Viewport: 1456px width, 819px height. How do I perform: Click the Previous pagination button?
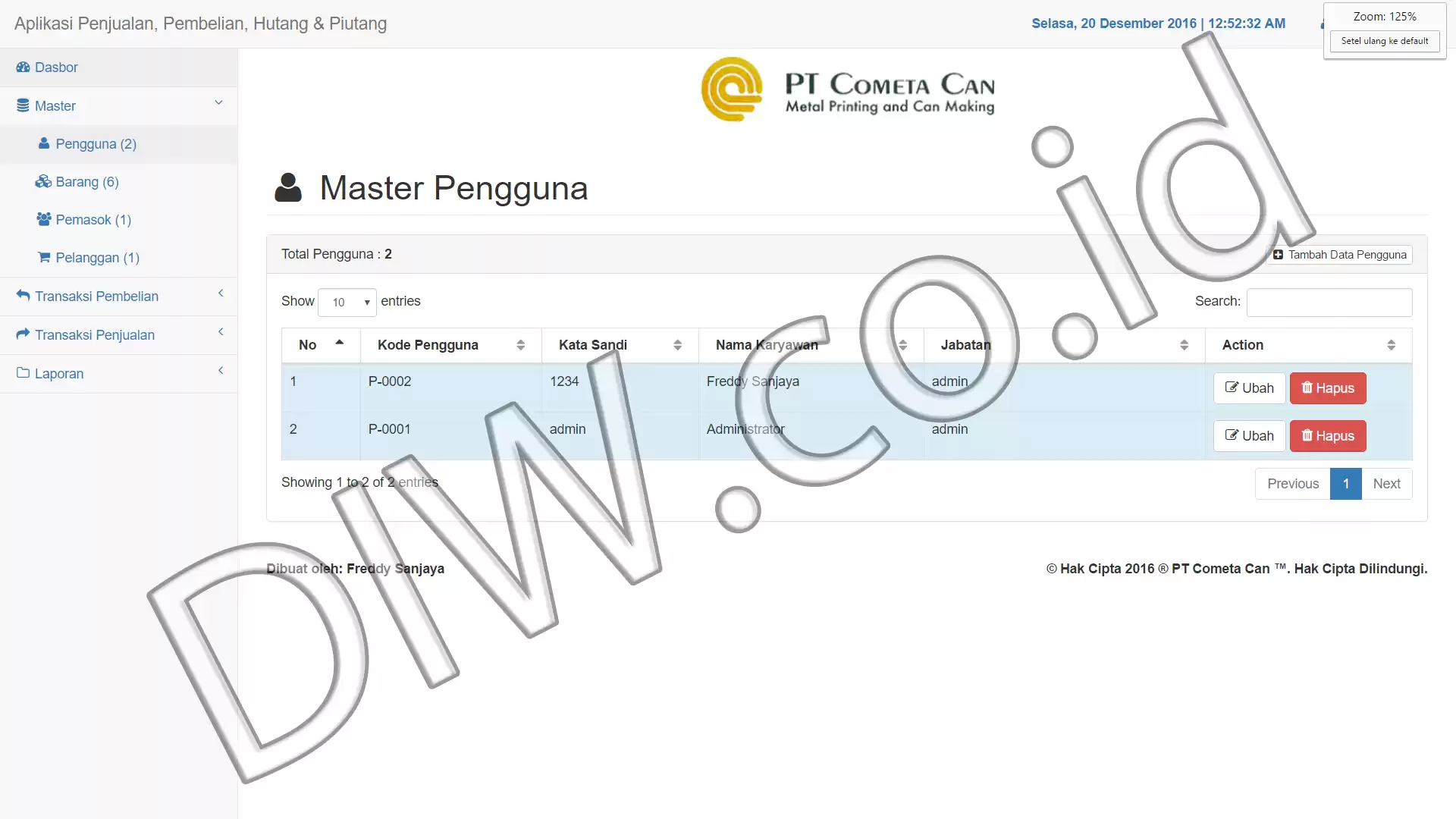tap(1293, 484)
